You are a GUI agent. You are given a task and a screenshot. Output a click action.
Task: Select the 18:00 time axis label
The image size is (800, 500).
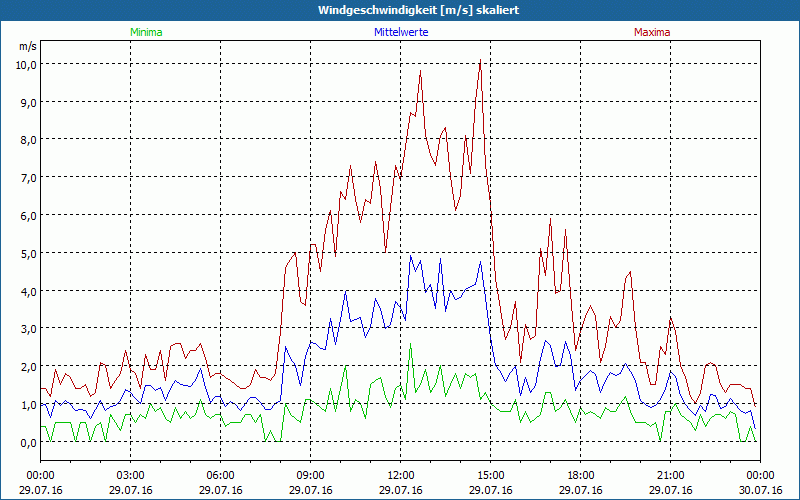(x=581, y=475)
